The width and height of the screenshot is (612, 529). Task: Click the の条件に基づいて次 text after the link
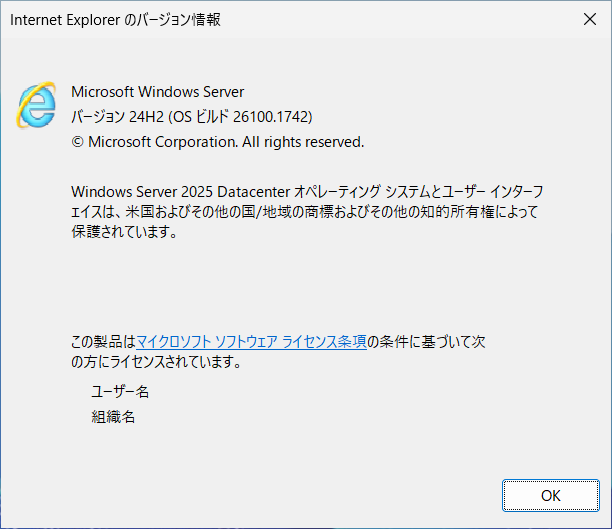point(426,342)
